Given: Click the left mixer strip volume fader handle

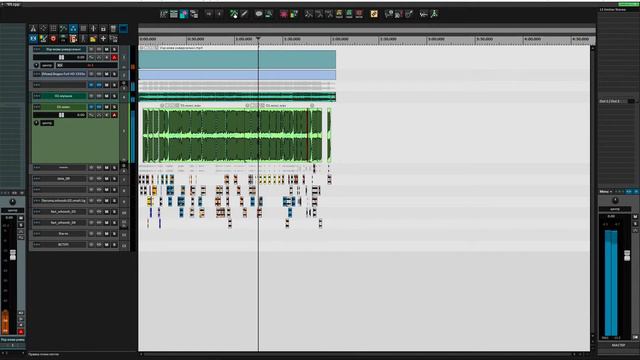Looking at the screenshot, I should pyautogui.click(x=13, y=255).
